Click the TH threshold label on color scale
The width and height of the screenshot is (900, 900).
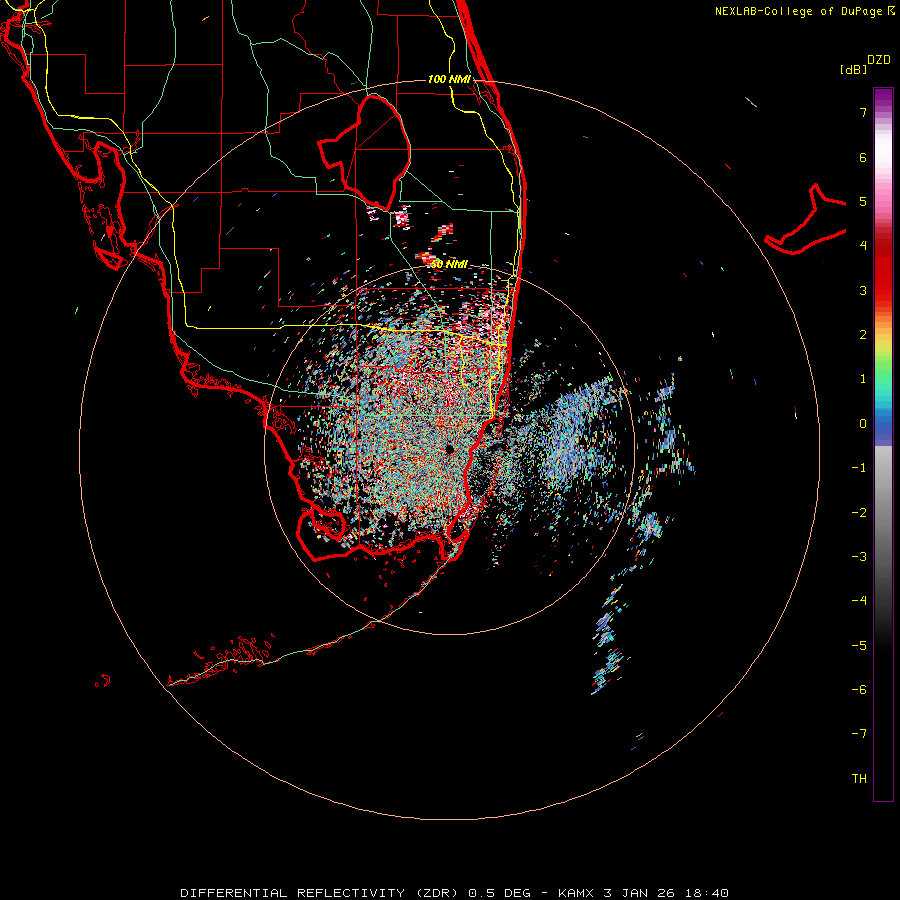pos(859,778)
